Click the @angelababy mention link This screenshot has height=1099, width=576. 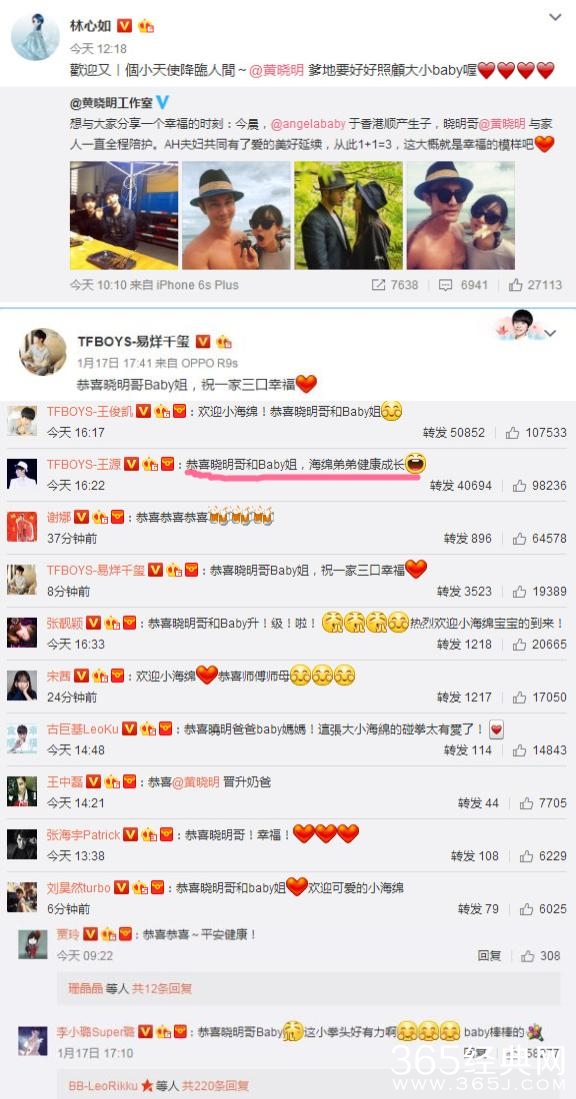point(308,123)
